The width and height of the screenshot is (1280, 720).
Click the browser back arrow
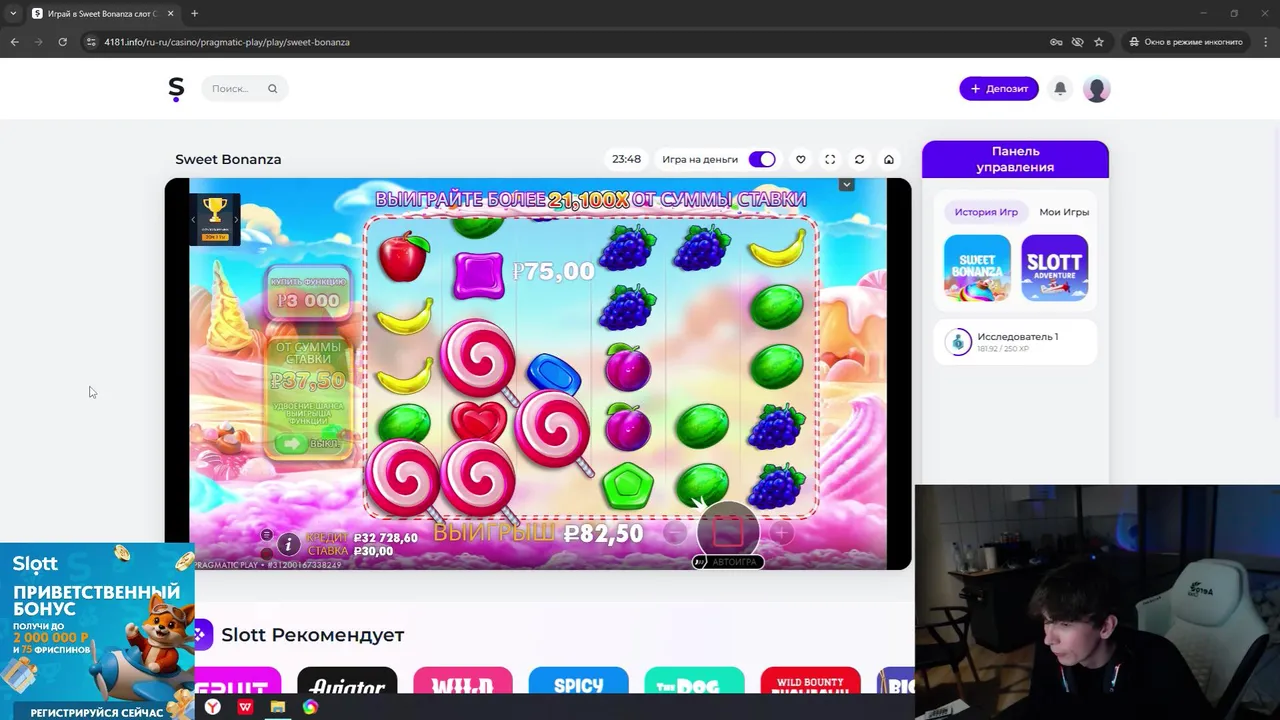tap(14, 42)
